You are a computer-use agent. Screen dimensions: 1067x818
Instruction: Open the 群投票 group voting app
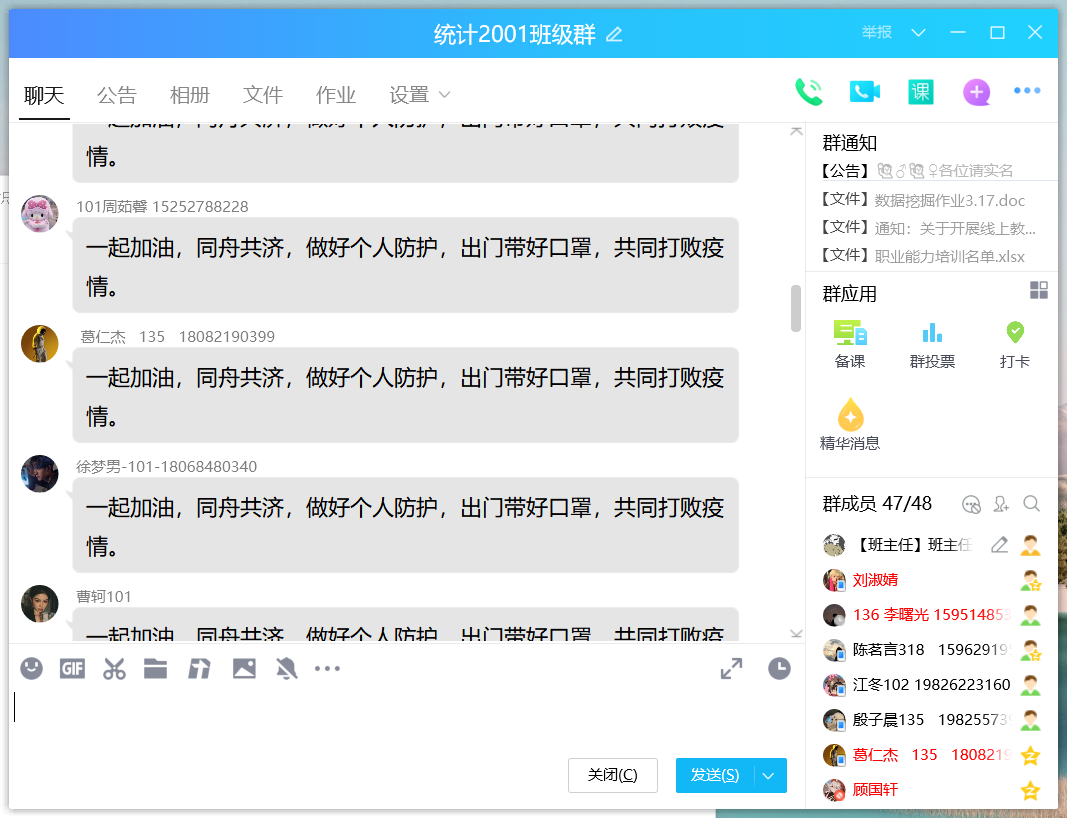[x=932, y=345]
